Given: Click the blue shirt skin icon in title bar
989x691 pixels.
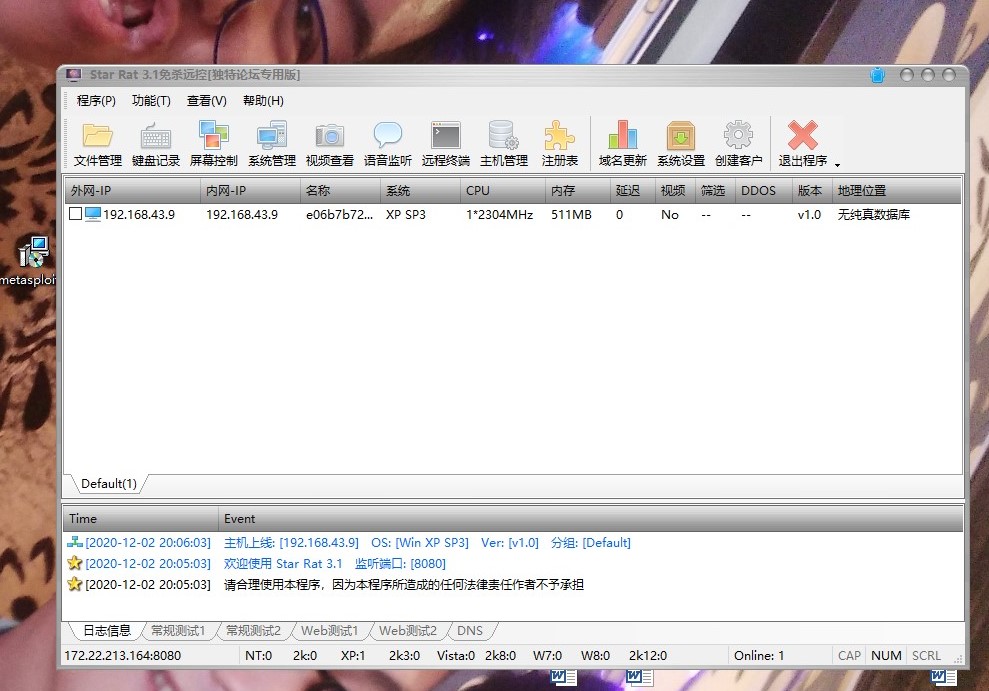Looking at the screenshot, I should click(877, 76).
